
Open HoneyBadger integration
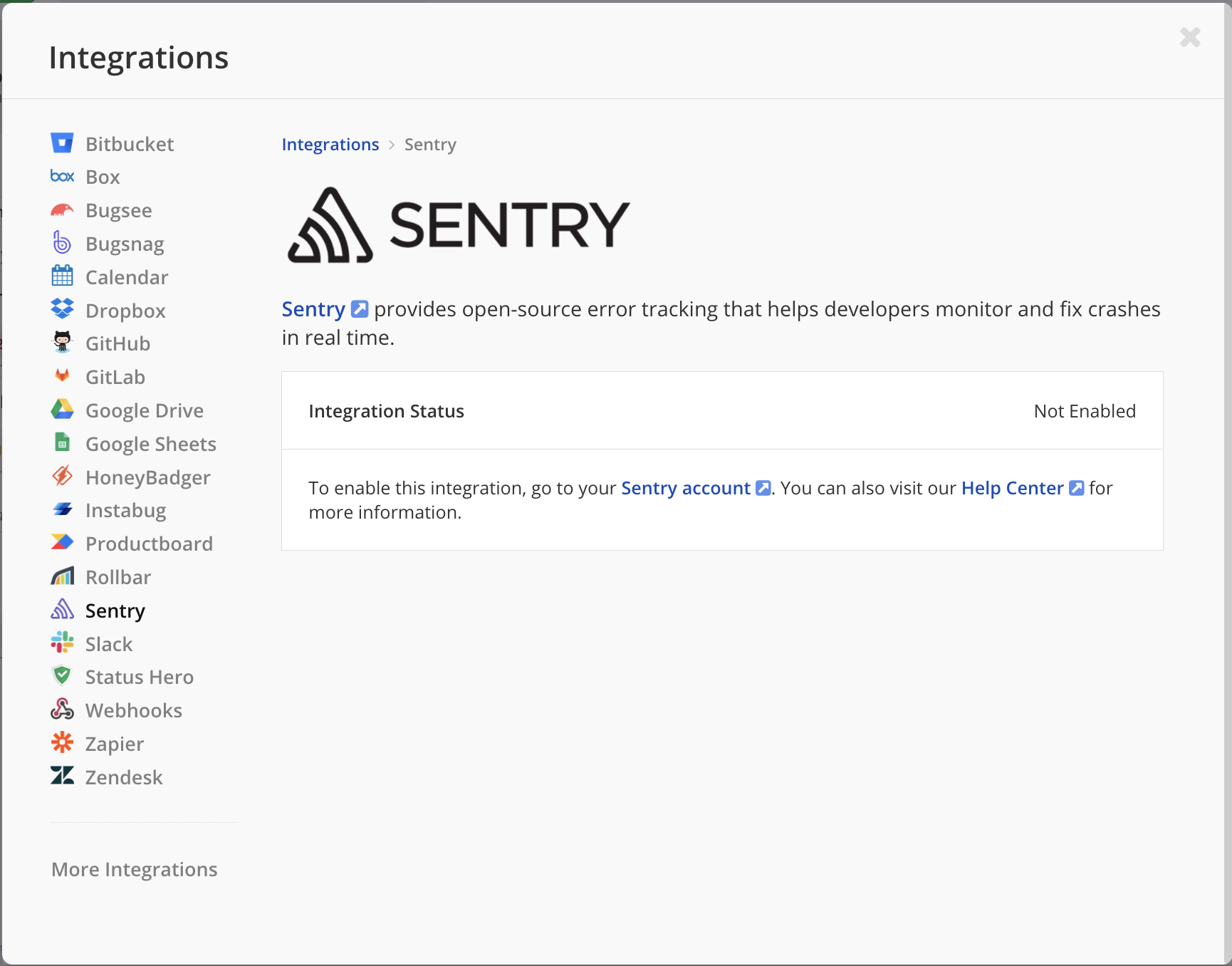pos(147,477)
